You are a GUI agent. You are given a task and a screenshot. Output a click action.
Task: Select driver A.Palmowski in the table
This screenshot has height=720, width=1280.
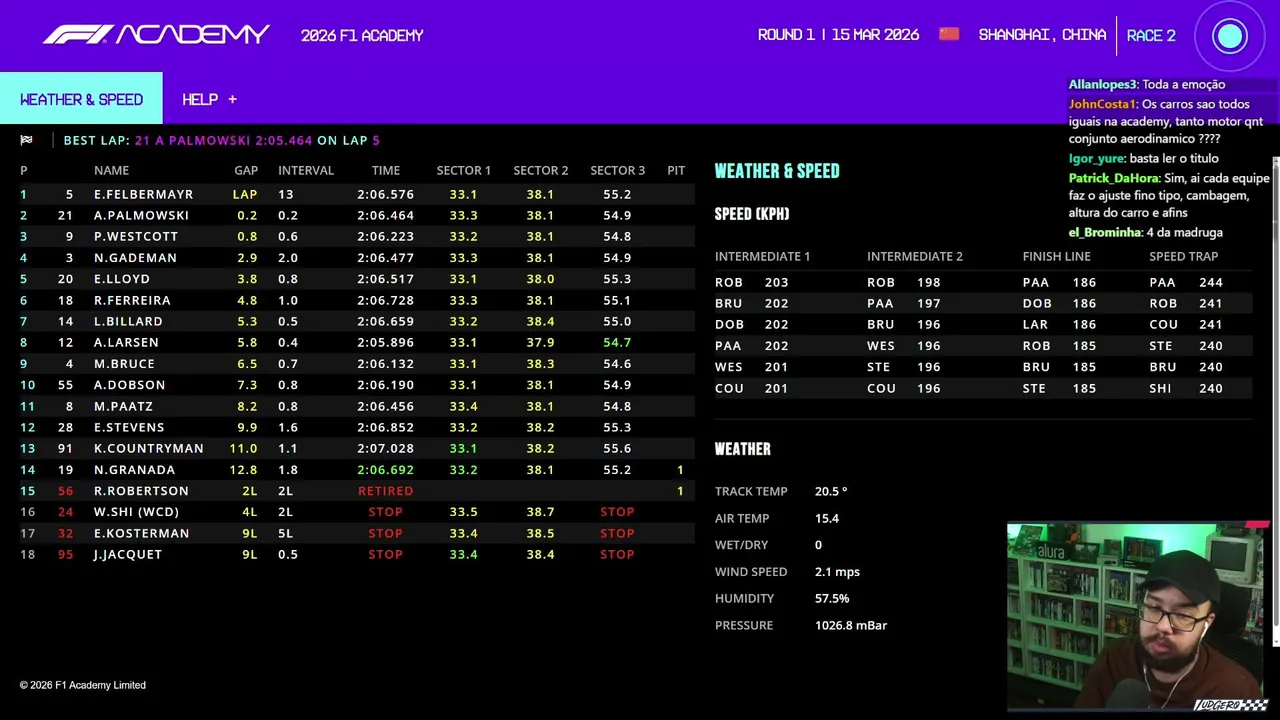pyautogui.click(x=141, y=215)
